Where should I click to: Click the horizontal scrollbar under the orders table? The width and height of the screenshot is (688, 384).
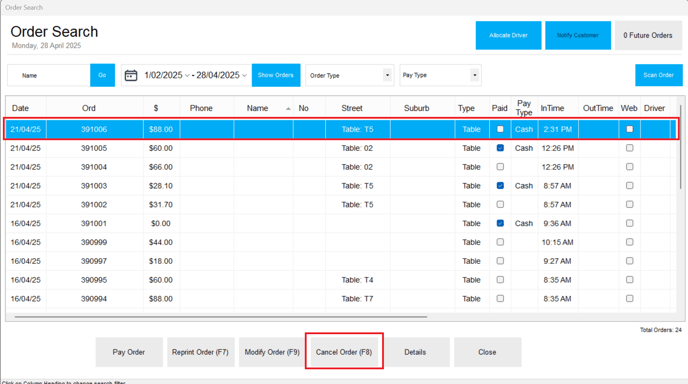221,316
